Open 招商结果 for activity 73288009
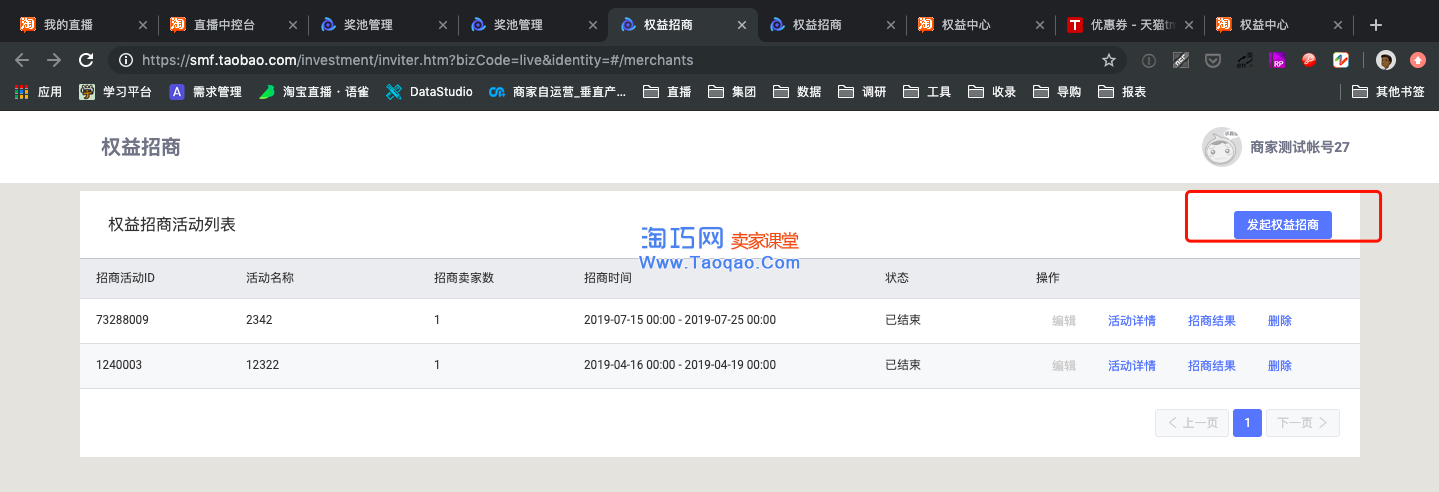The image size is (1439, 492). click(1212, 321)
